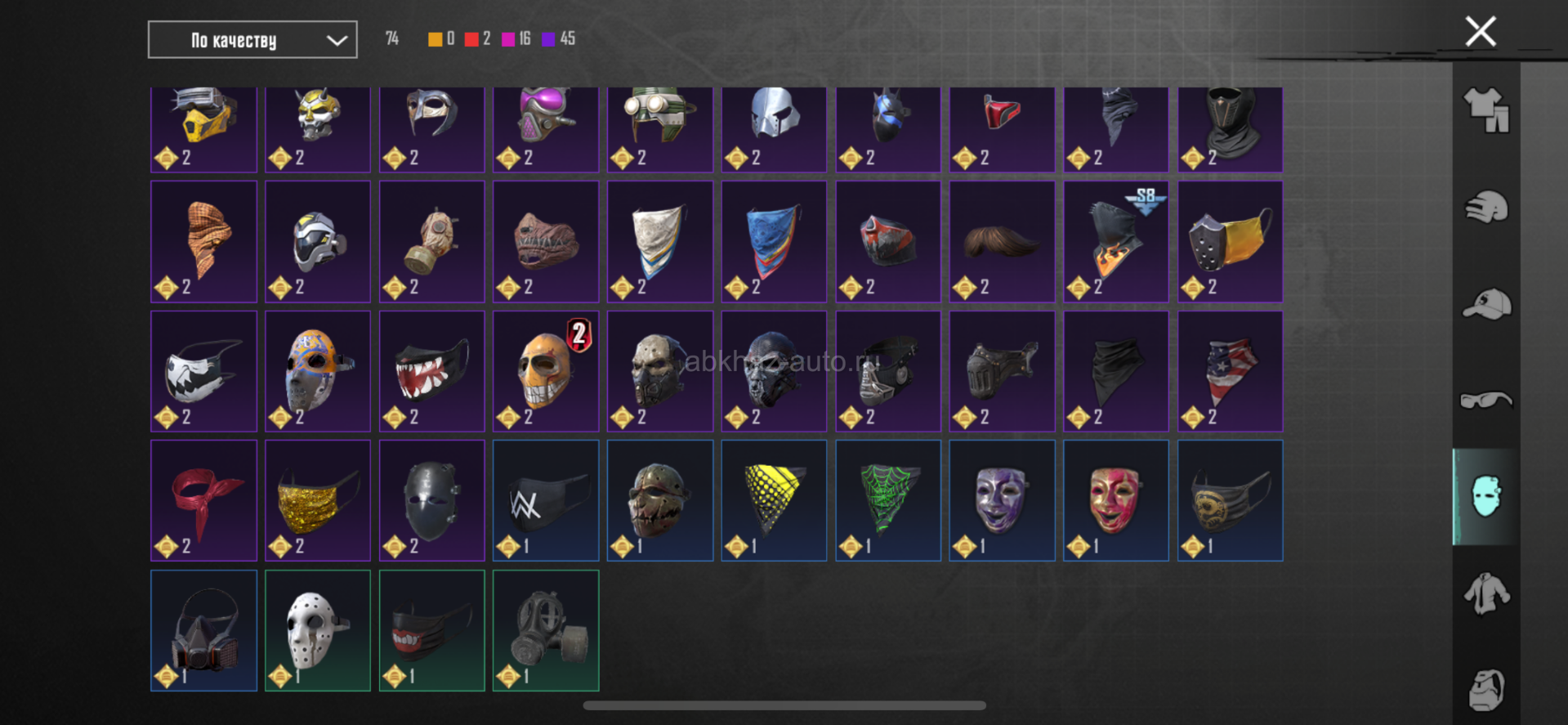Open the По качеству sort dropdown
Screen dimensions: 1568x725
point(252,40)
